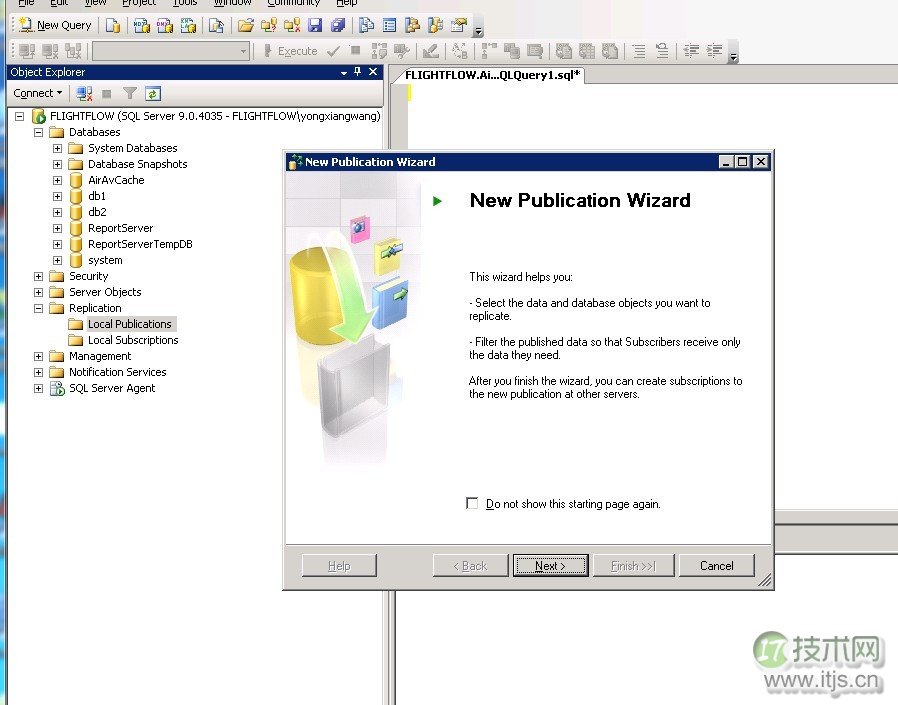Click the Cancel Executing Query stop icon
Screen dimensions: 898x705
pos(355,51)
